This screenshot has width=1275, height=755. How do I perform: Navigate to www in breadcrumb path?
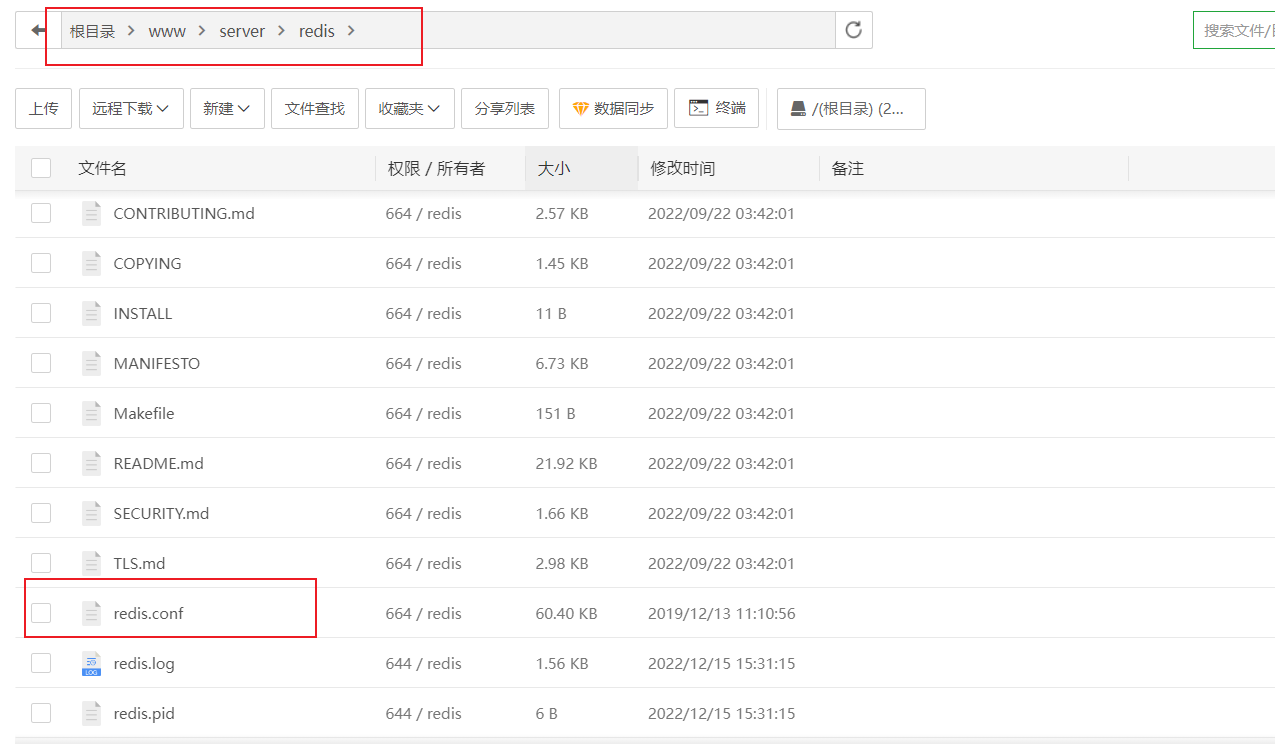(x=167, y=31)
